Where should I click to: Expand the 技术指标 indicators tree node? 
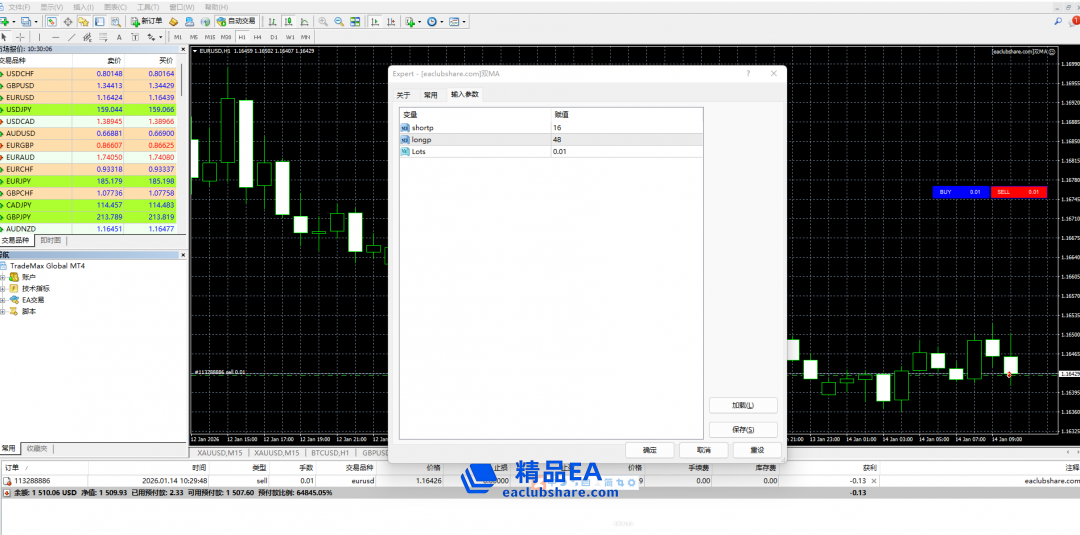[x=4, y=288]
